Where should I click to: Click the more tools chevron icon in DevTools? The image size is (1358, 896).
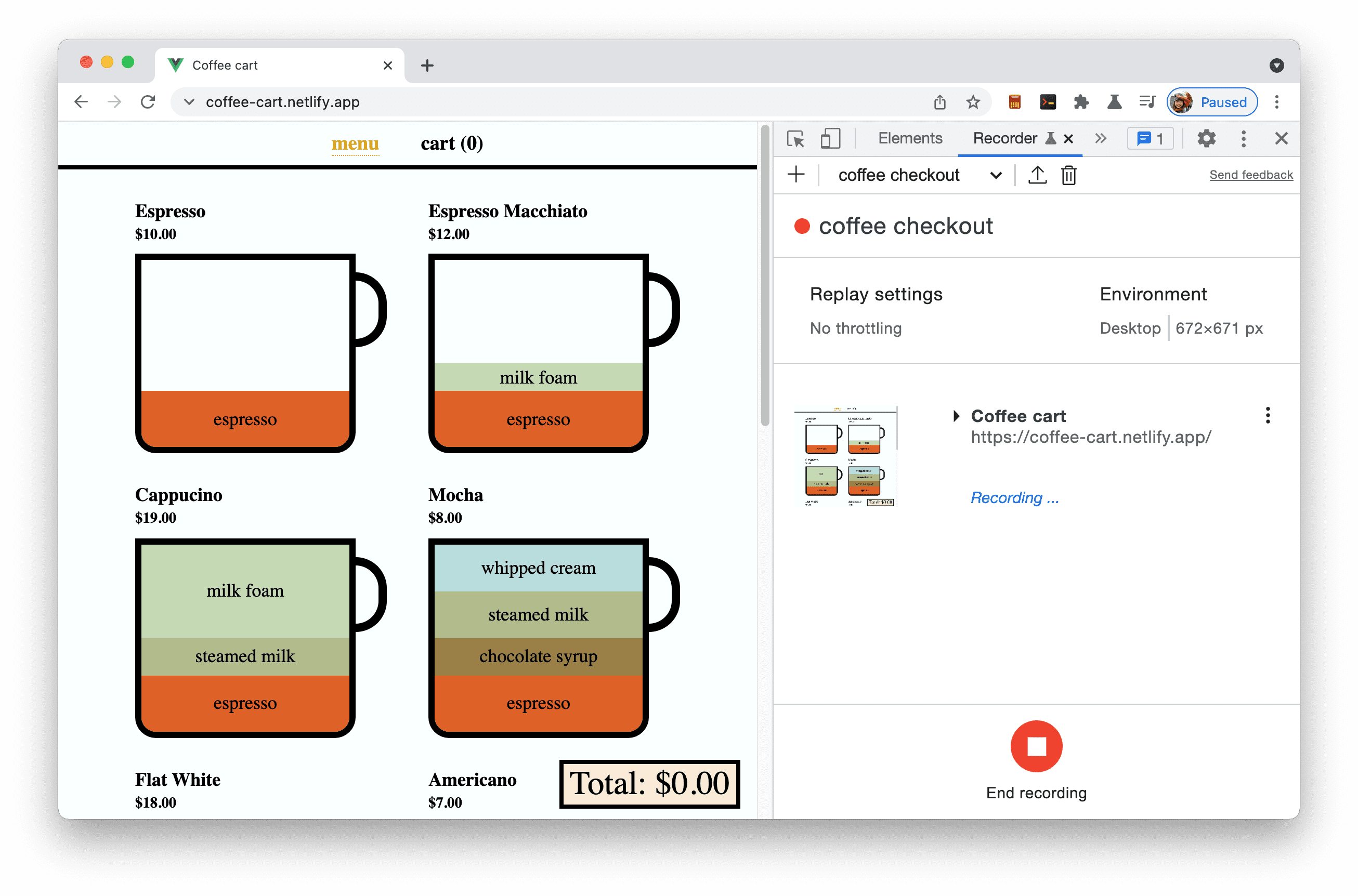(x=1100, y=139)
